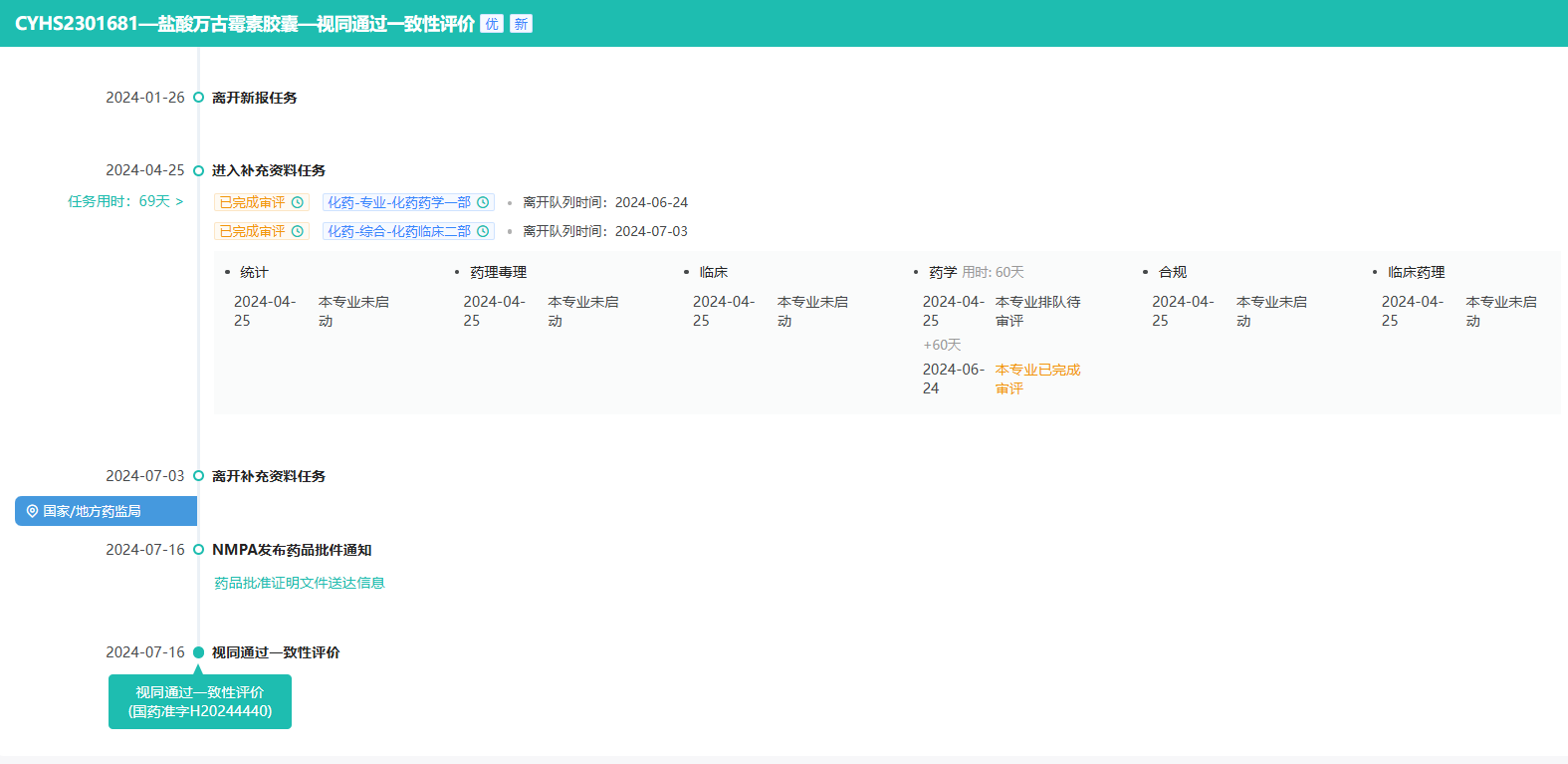Click the 国药准字H20244440 approval badge

coord(200,702)
